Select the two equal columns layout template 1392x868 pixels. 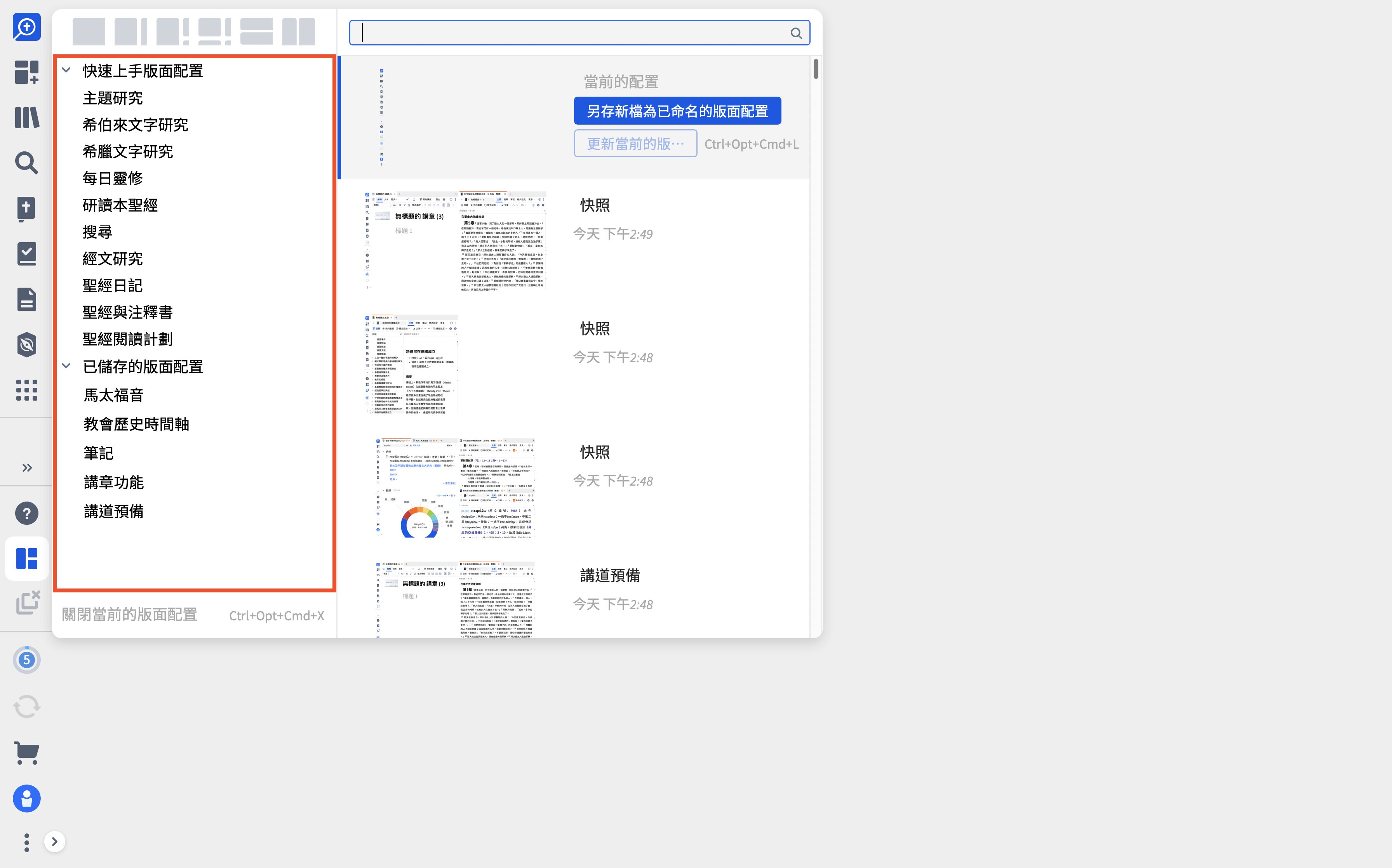[x=298, y=31]
